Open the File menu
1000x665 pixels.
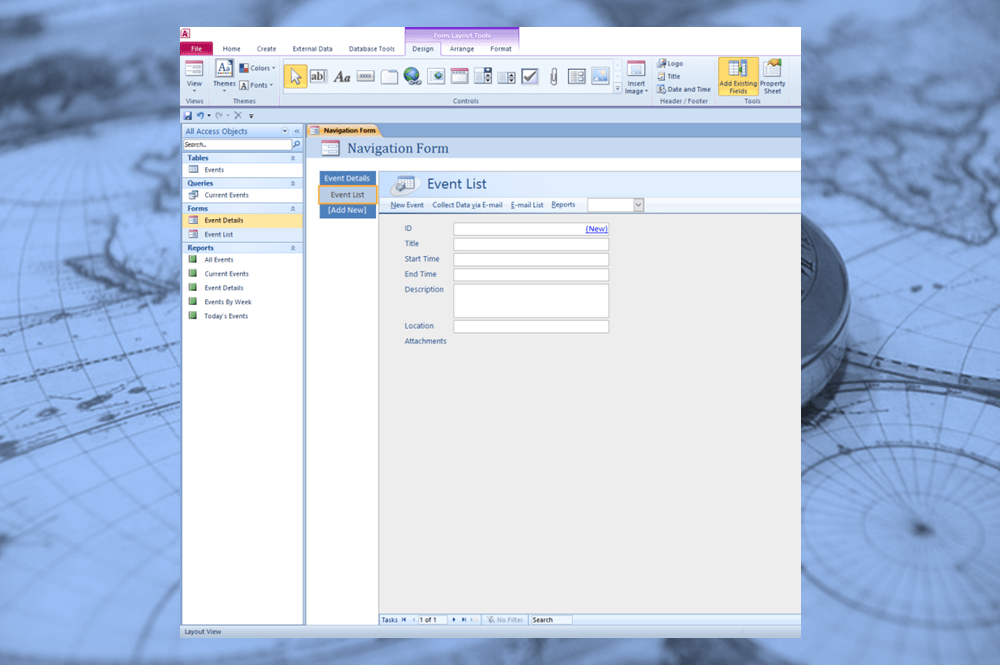coord(196,48)
